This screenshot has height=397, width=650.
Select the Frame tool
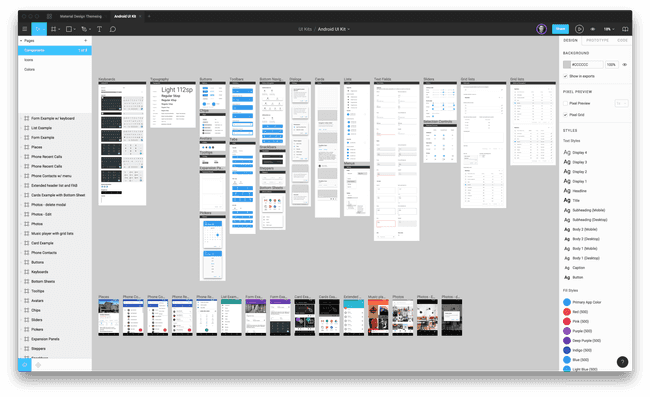pos(55,29)
